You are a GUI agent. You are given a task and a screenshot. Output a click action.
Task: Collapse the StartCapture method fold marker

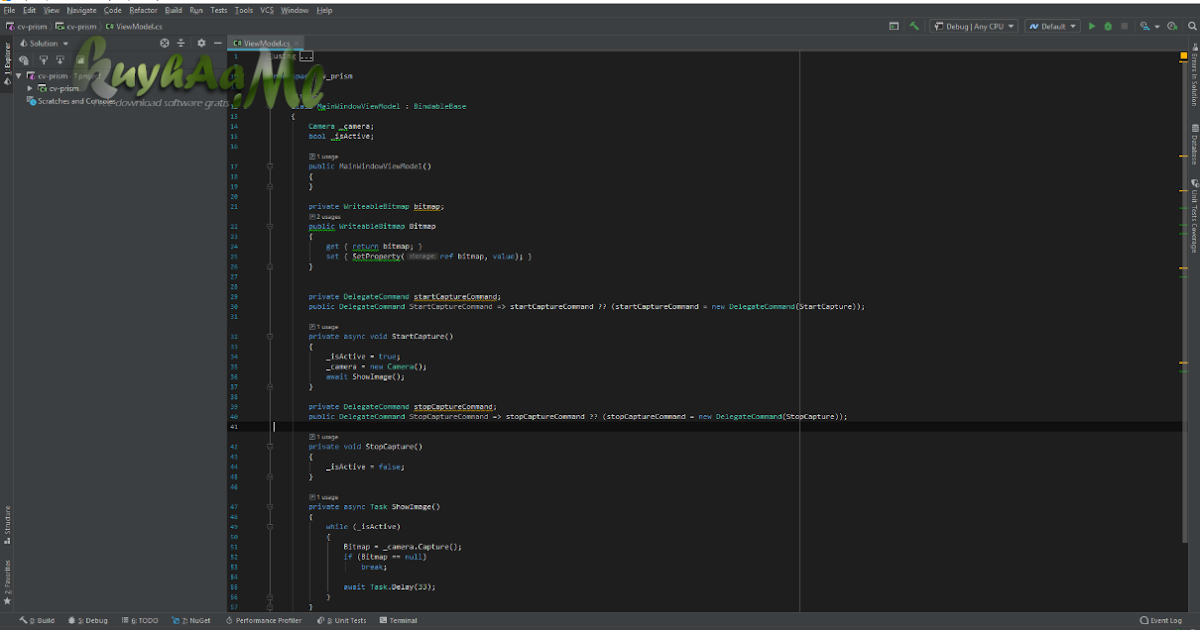click(x=269, y=336)
